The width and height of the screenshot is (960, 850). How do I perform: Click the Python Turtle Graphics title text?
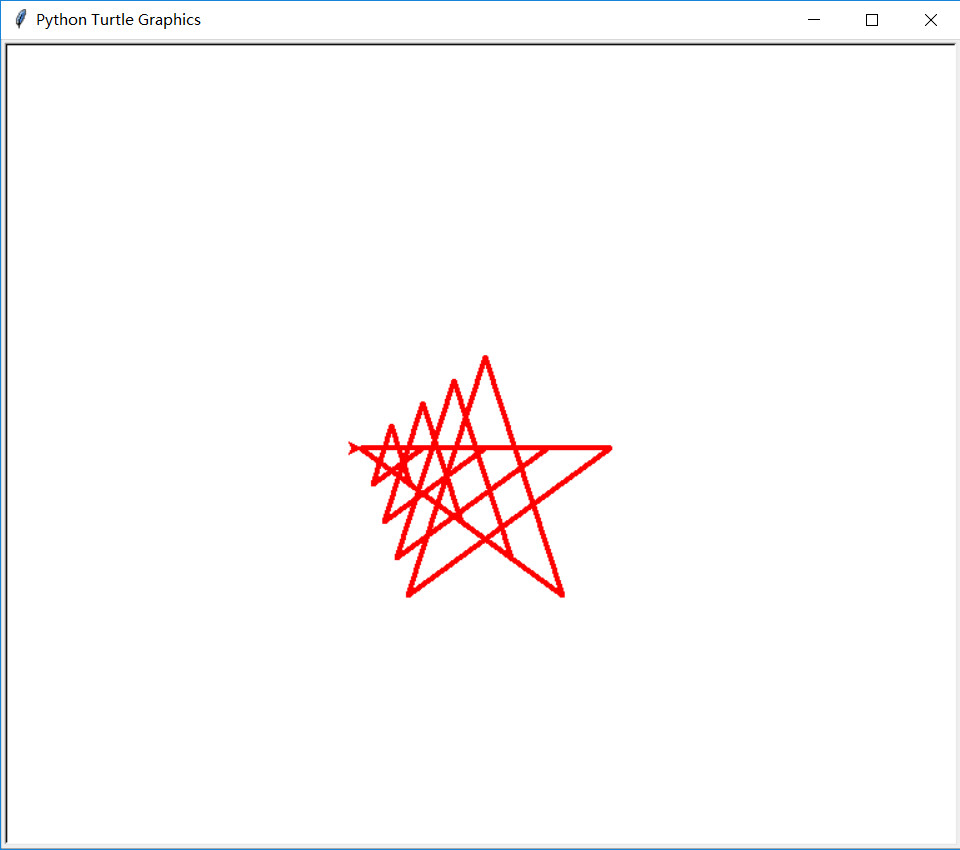(118, 20)
